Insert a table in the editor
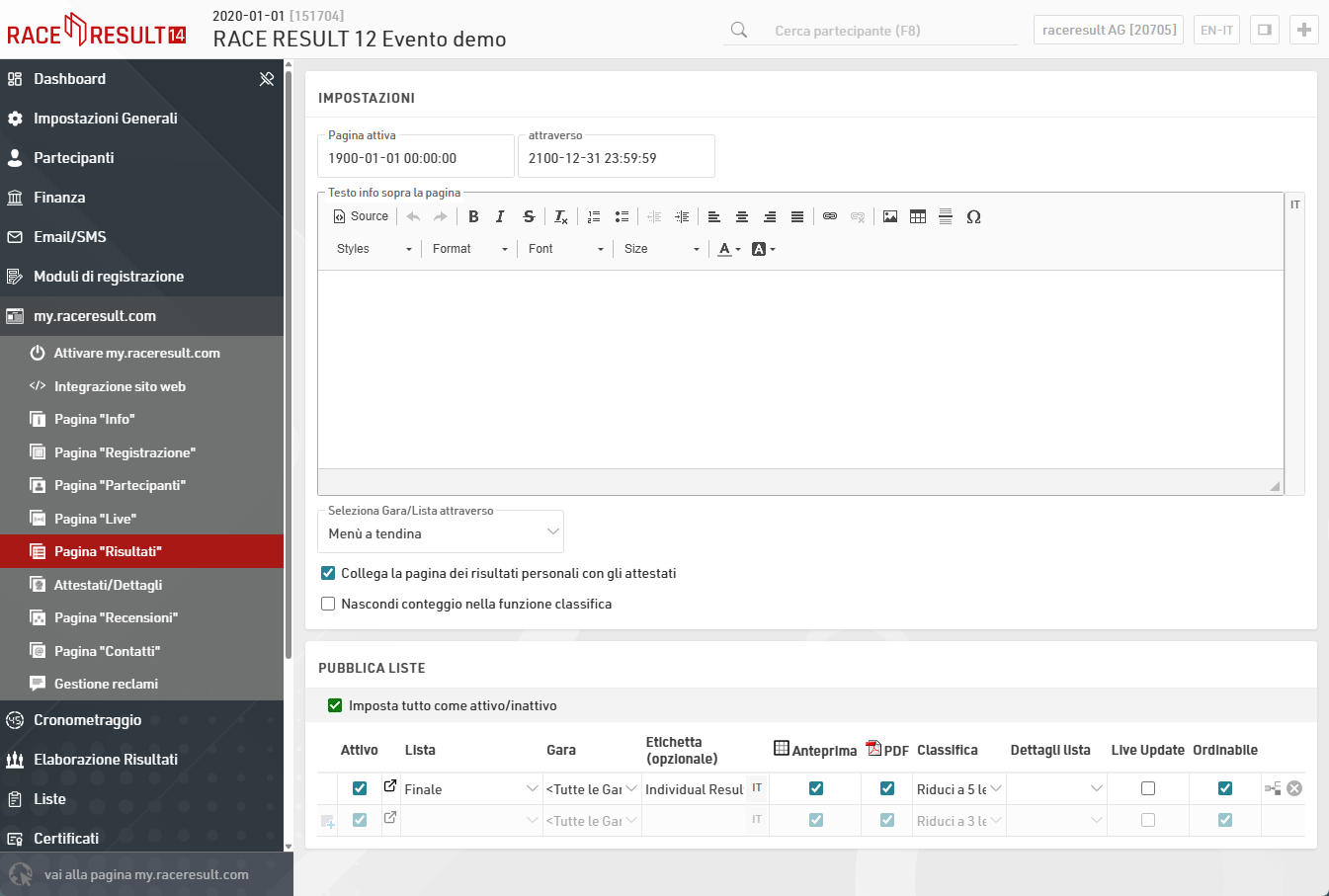The height and width of the screenshot is (896, 1329). pyautogui.click(x=918, y=216)
